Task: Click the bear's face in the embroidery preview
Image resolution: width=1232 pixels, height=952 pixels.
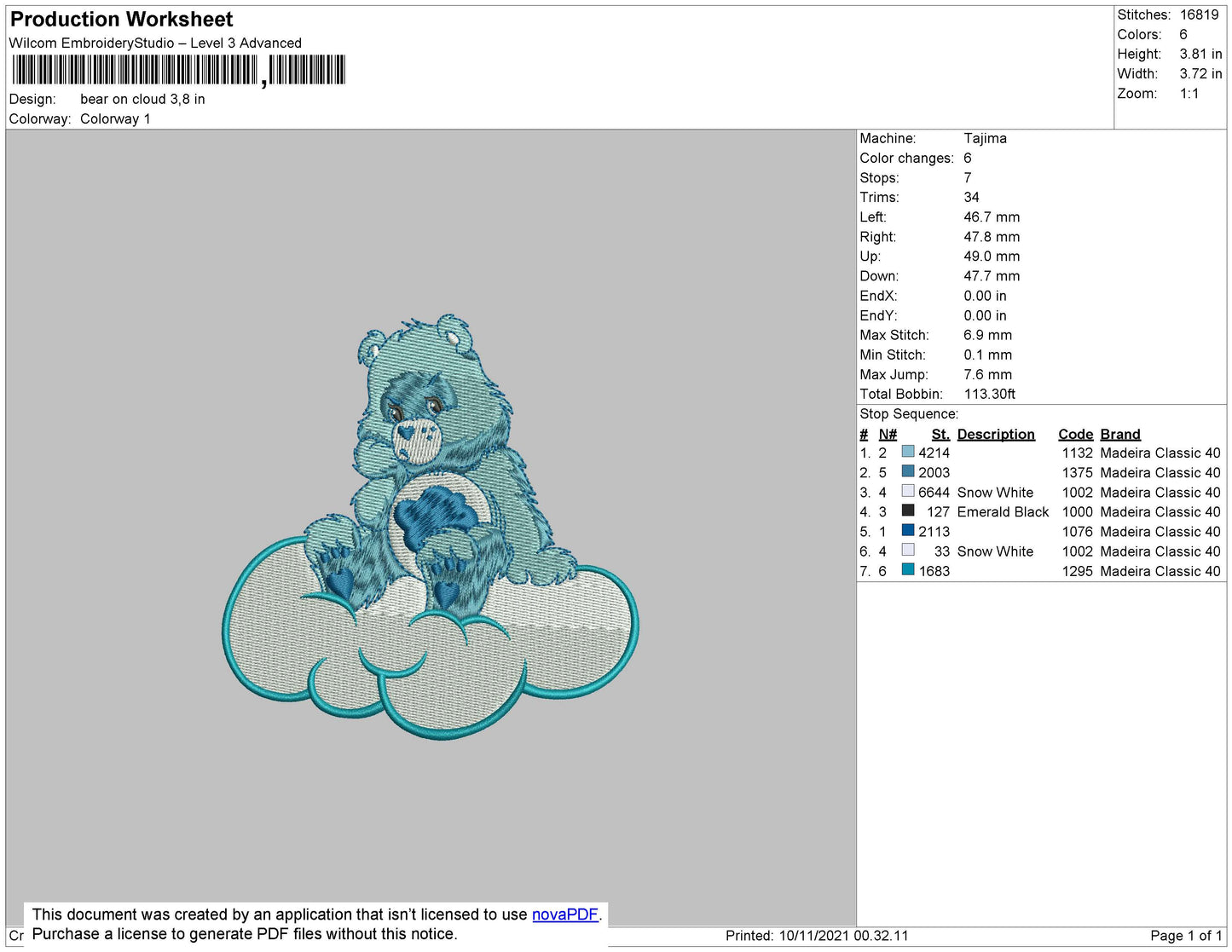Action: click(x=416, y=418)
